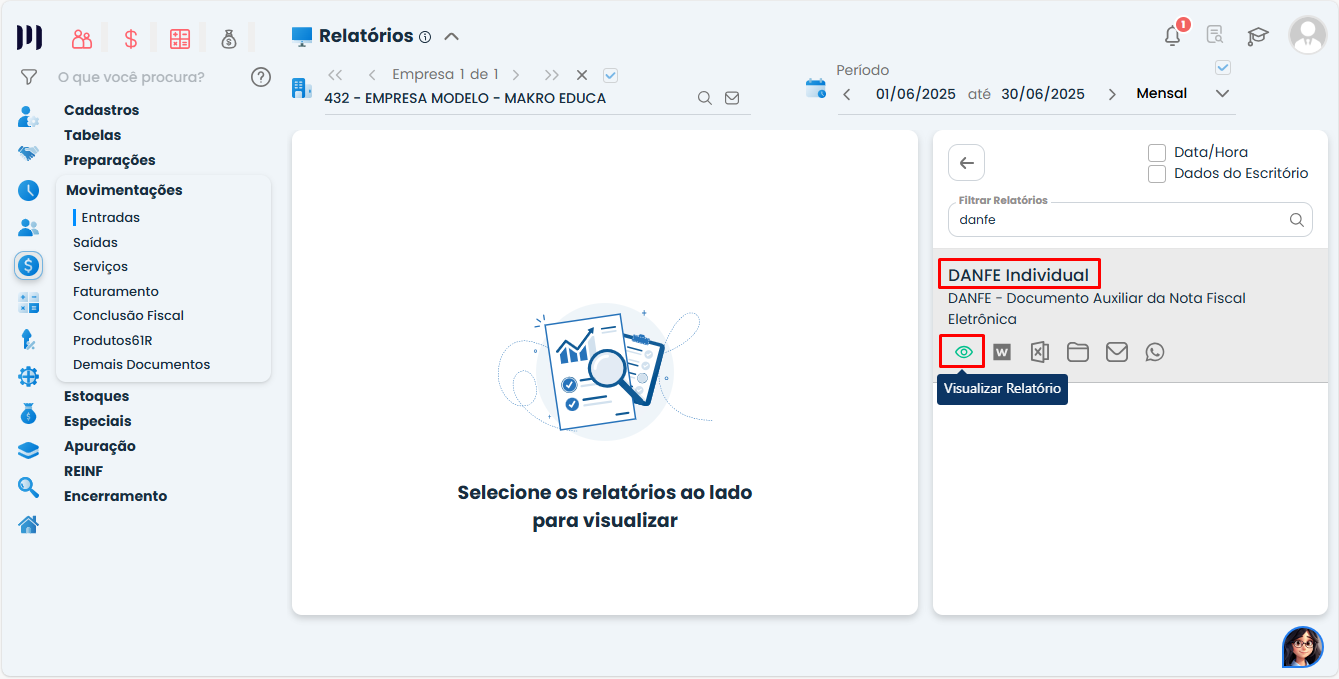Share DANFE report via WhatsApp
The width and height of the screenshot is (1339, 679).
1155,352
